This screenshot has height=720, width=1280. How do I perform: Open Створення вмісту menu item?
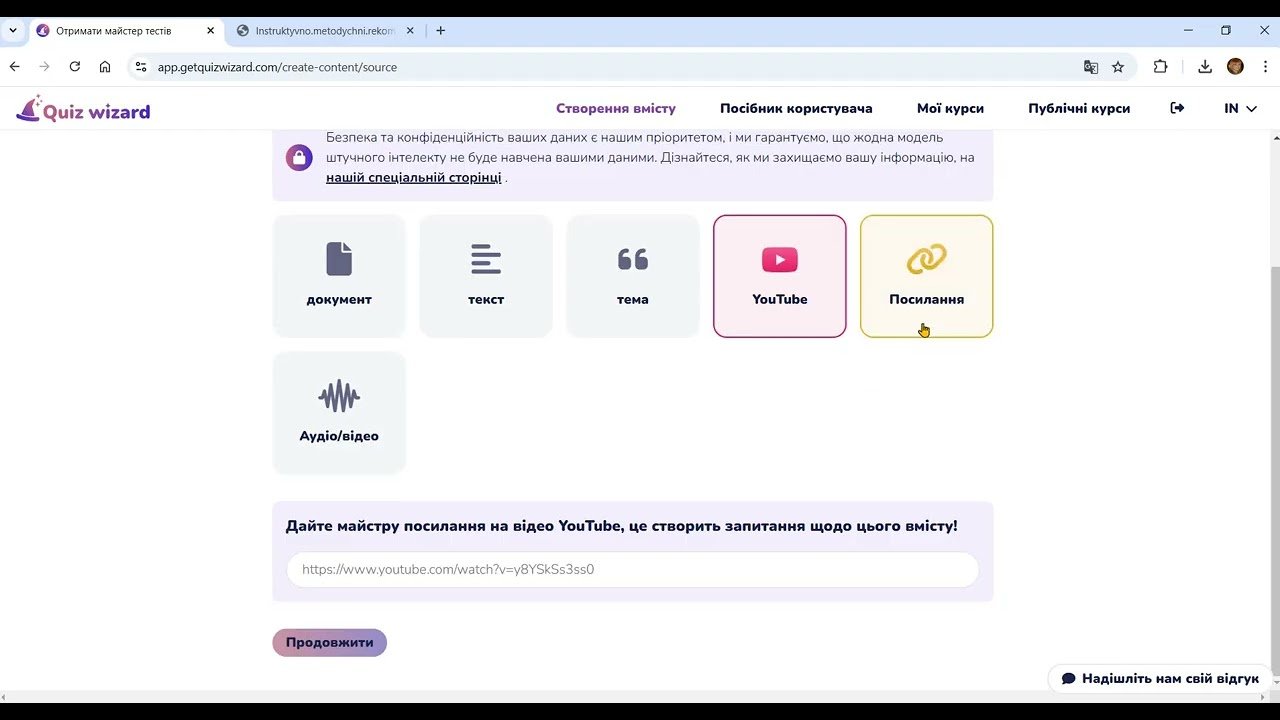coord(615,108)
